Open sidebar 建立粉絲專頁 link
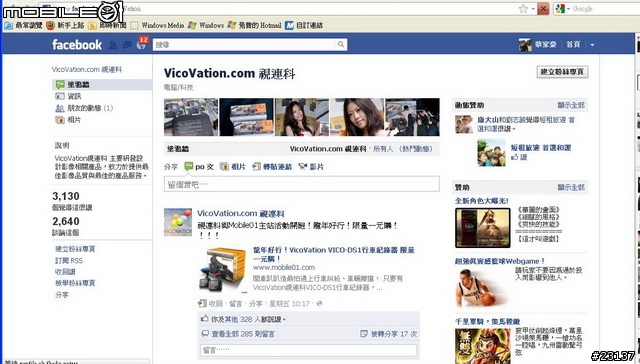This screenshot has width=640, height=364. (x=75, y=249)
